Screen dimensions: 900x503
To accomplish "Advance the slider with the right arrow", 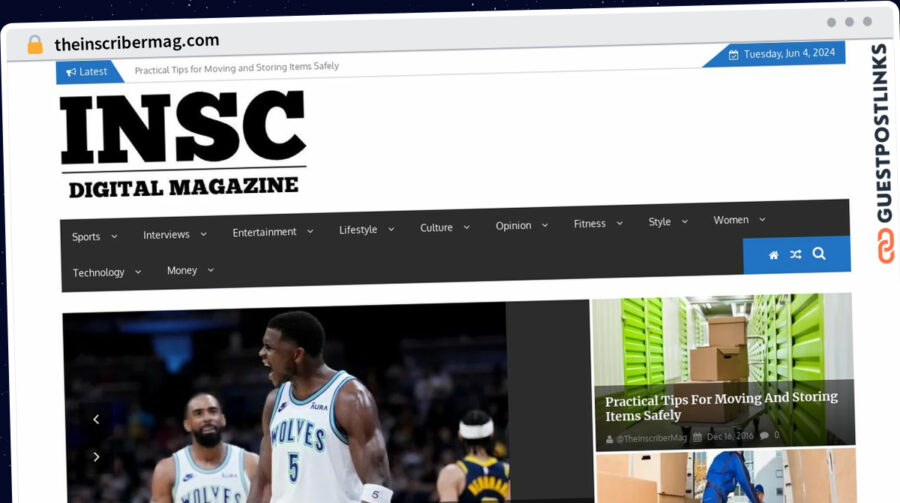I will 96,457.
